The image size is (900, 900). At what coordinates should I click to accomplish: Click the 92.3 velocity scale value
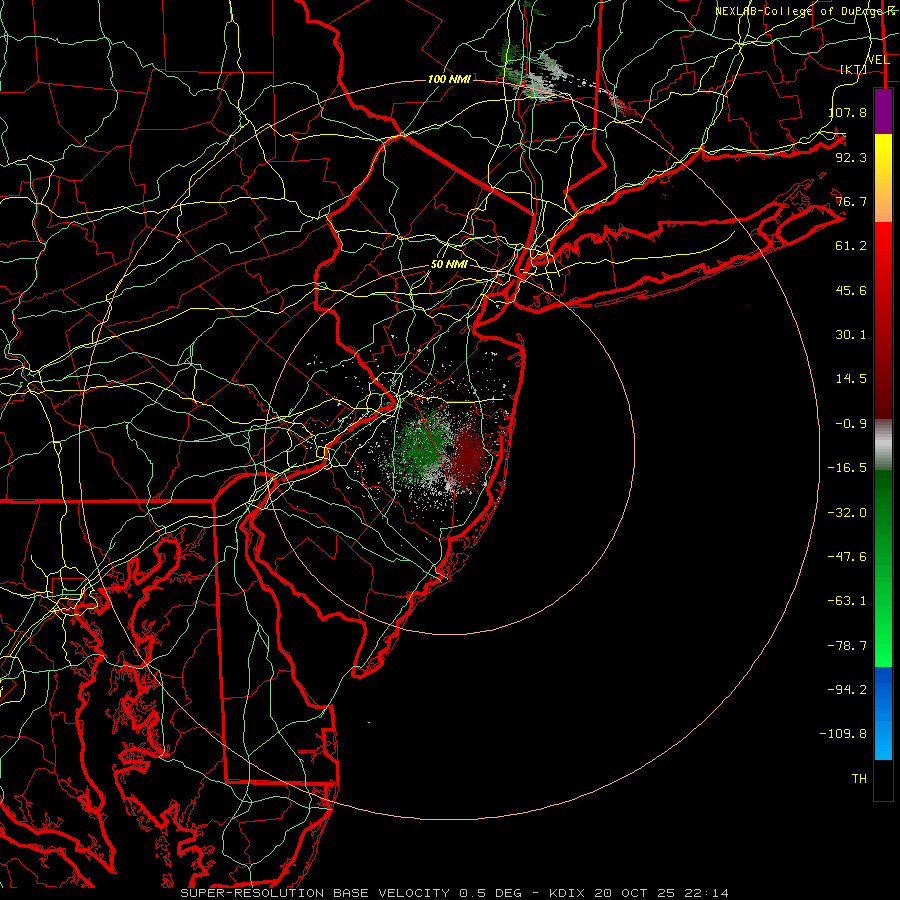tap(851, 157)
